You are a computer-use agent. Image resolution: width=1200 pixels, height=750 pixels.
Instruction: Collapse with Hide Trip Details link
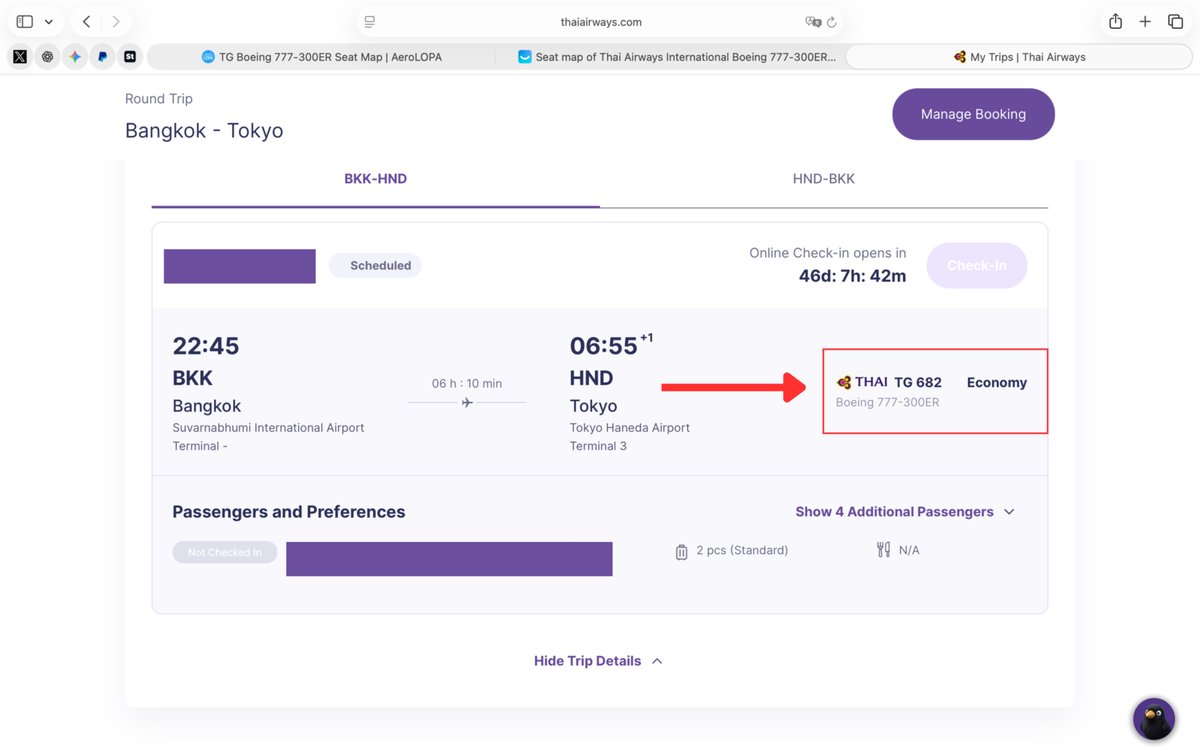pos(598,661)
